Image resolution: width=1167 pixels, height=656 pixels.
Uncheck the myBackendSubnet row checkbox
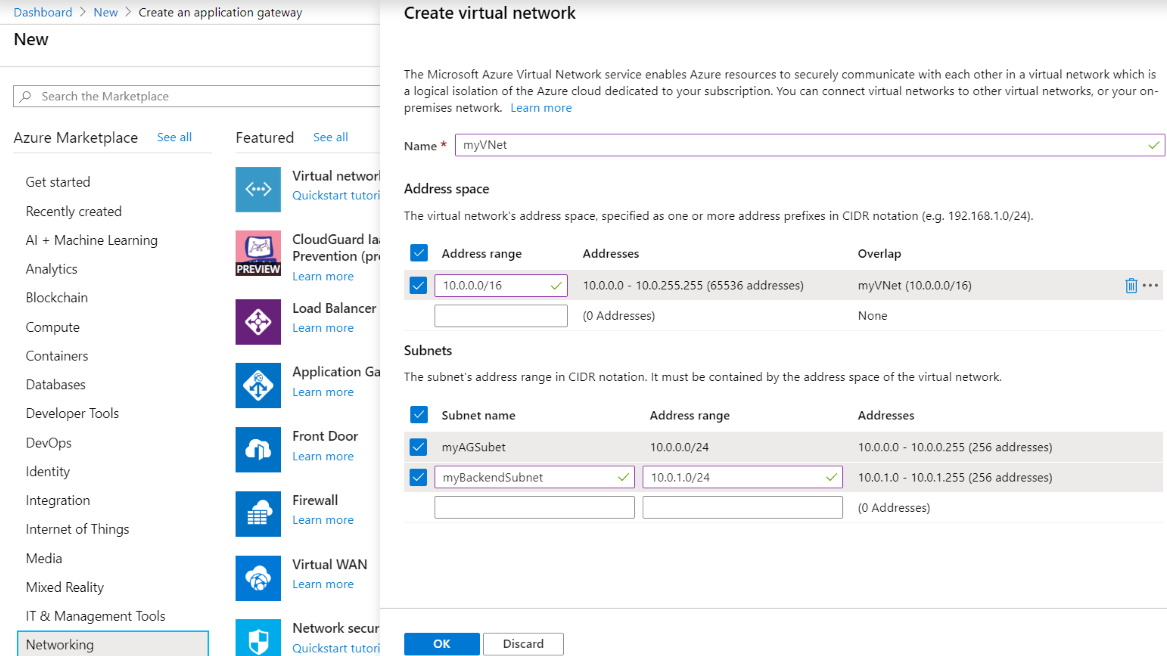pyautogui.click(x=419, y=477)
